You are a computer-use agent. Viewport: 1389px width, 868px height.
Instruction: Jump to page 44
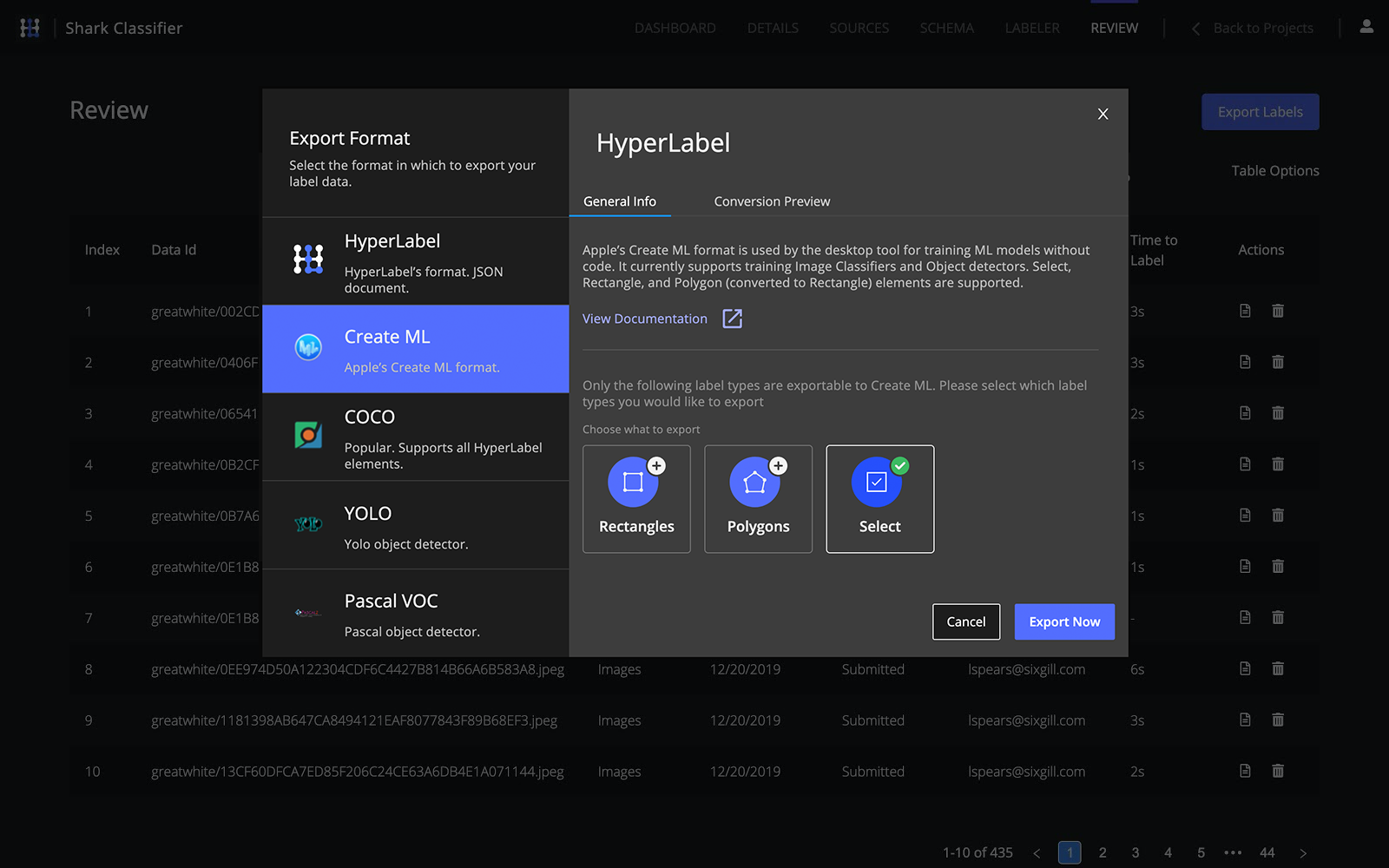1267,852
